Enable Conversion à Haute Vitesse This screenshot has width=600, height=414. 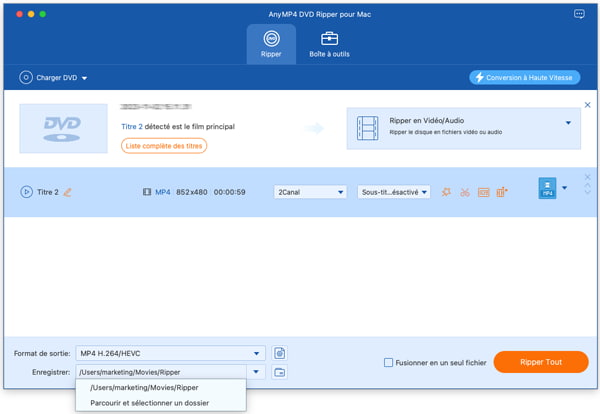(x=525, y=78)
